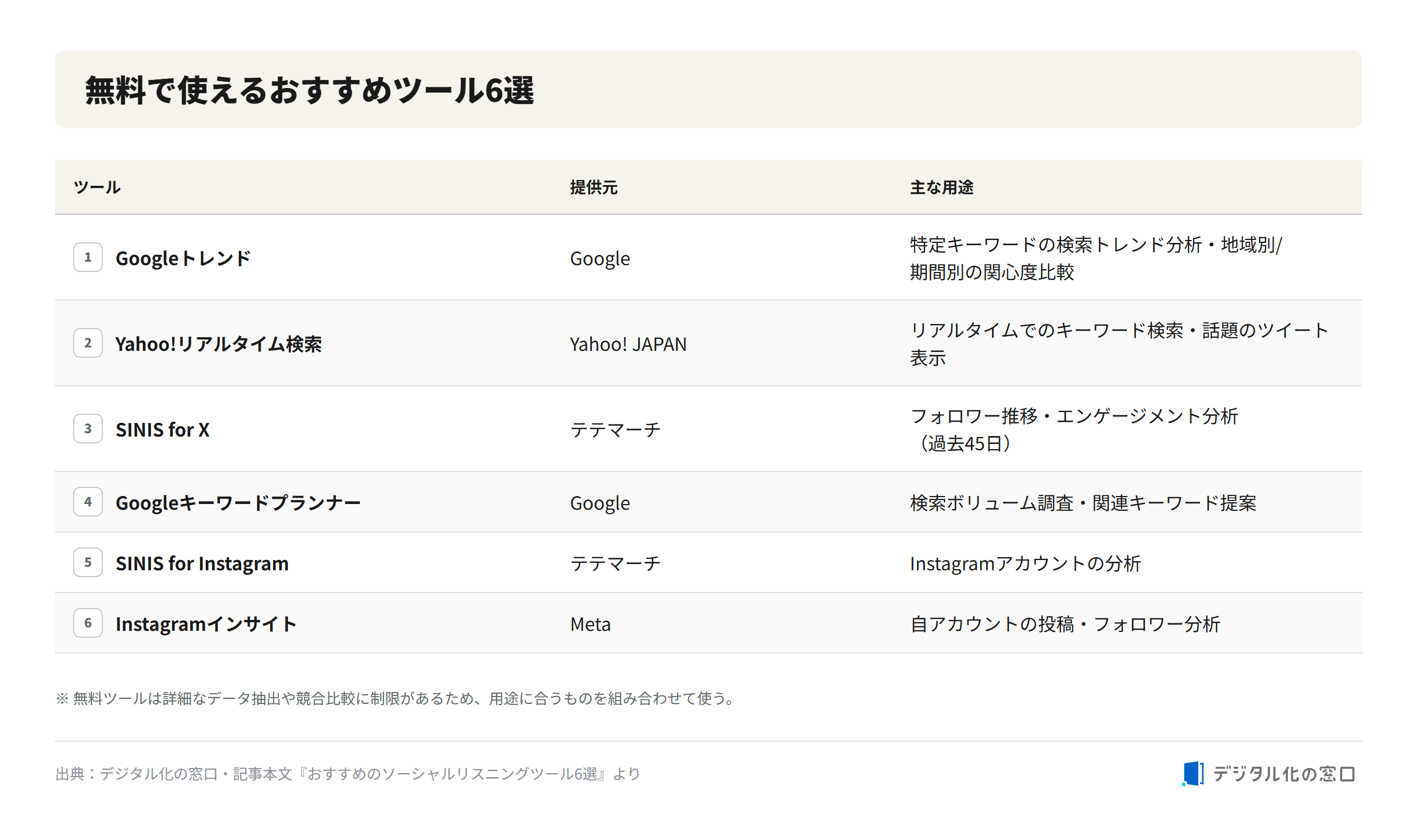
Task: Click the number 3 badge beside SINIS for X
Action: pos(88,429)
